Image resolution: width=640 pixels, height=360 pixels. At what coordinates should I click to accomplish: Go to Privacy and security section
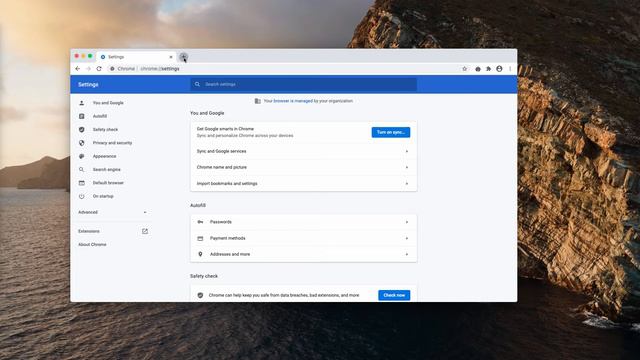[113, 143]
